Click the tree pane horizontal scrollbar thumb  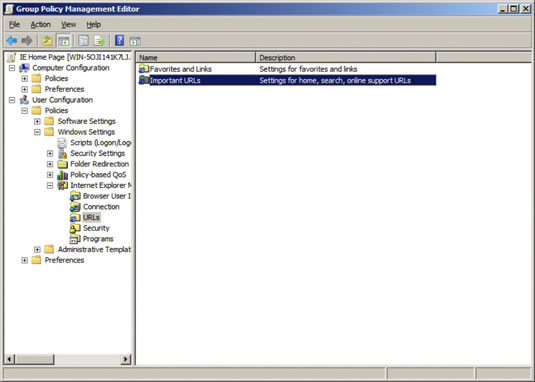click(34, 359)
